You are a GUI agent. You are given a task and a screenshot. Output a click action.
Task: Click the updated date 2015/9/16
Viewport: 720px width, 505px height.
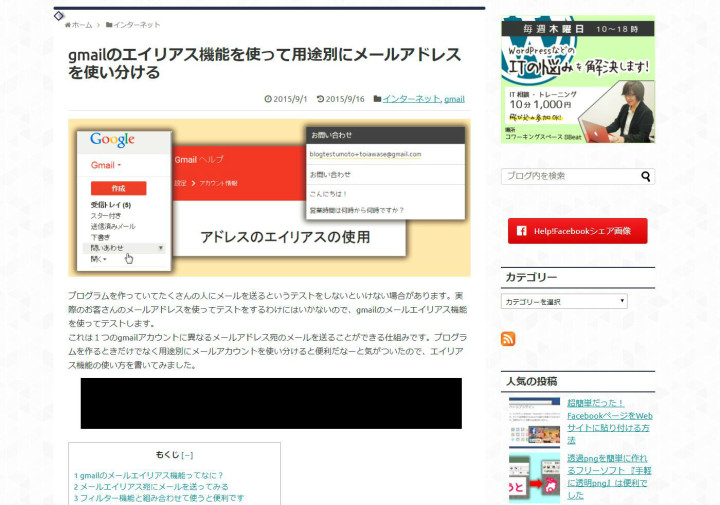point(345,99)
